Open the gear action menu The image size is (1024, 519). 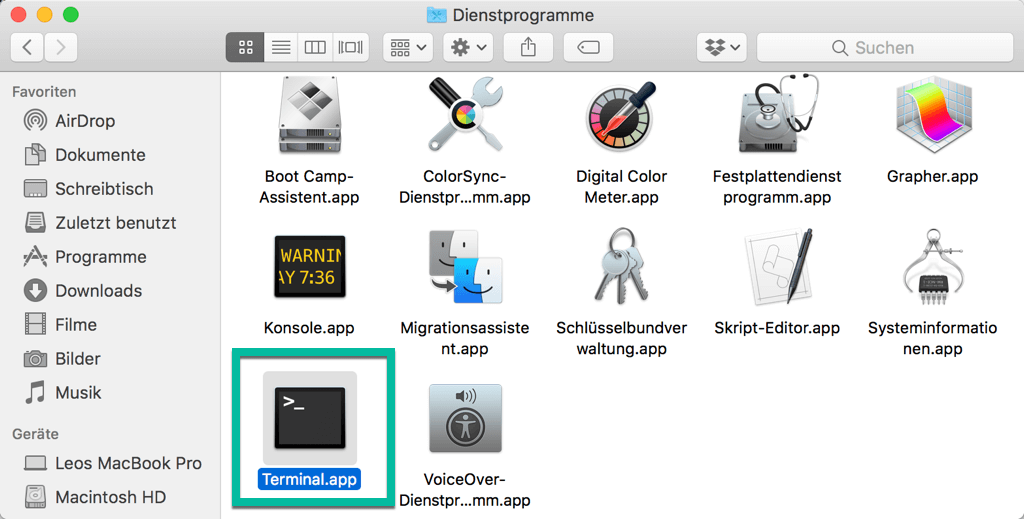pos(468,47)
